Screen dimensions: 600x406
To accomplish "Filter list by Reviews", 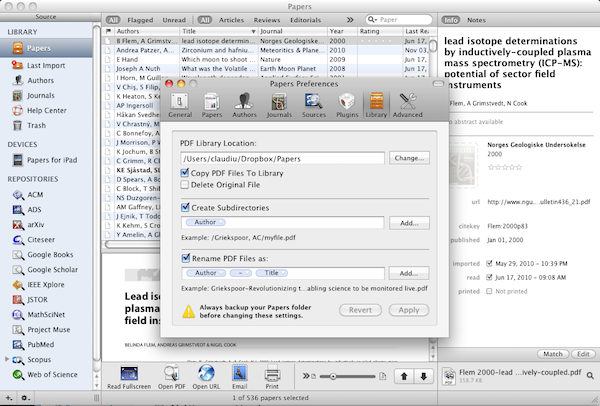I will point(267,20).
